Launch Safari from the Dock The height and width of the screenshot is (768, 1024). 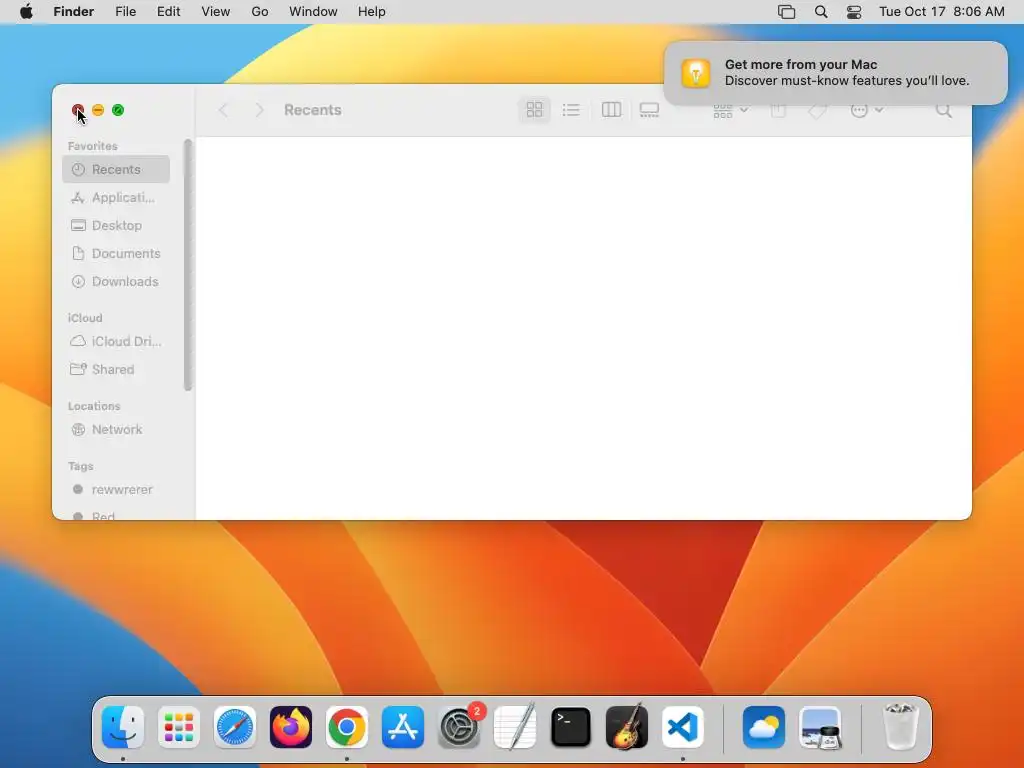click(234, 727)
